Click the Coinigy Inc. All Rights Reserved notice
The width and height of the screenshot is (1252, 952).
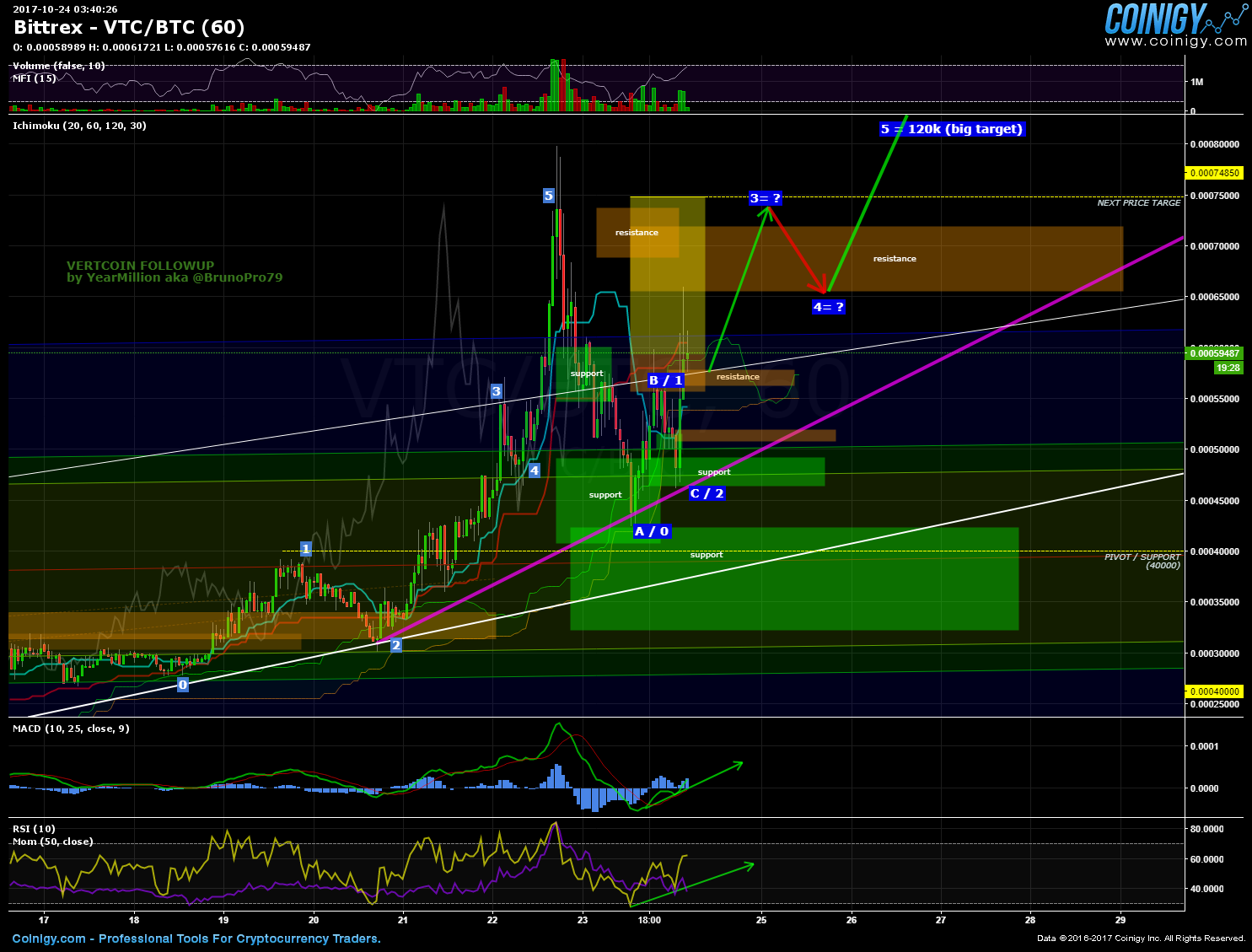point(1142,939)
